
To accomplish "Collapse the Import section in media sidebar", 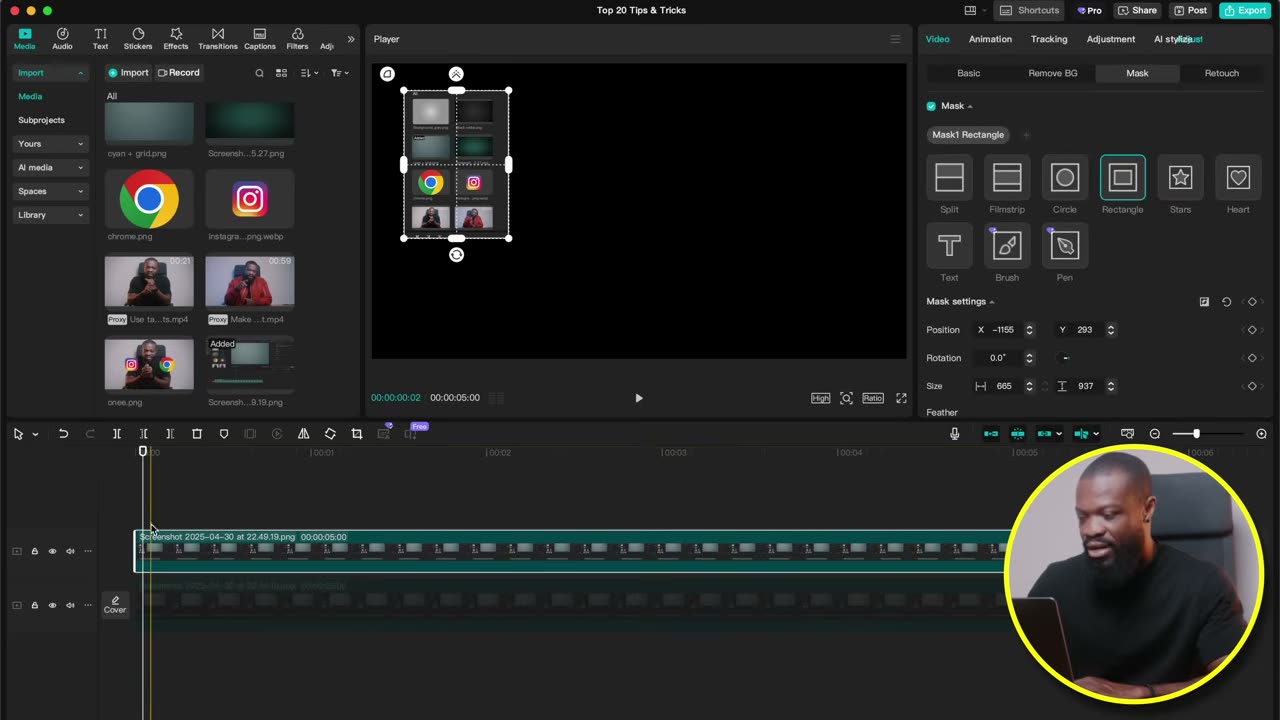I will [x=51, y=73].
